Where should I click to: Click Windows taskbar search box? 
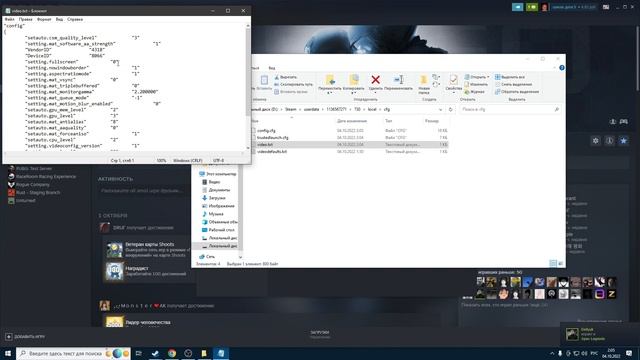click(x=73, y=353)
